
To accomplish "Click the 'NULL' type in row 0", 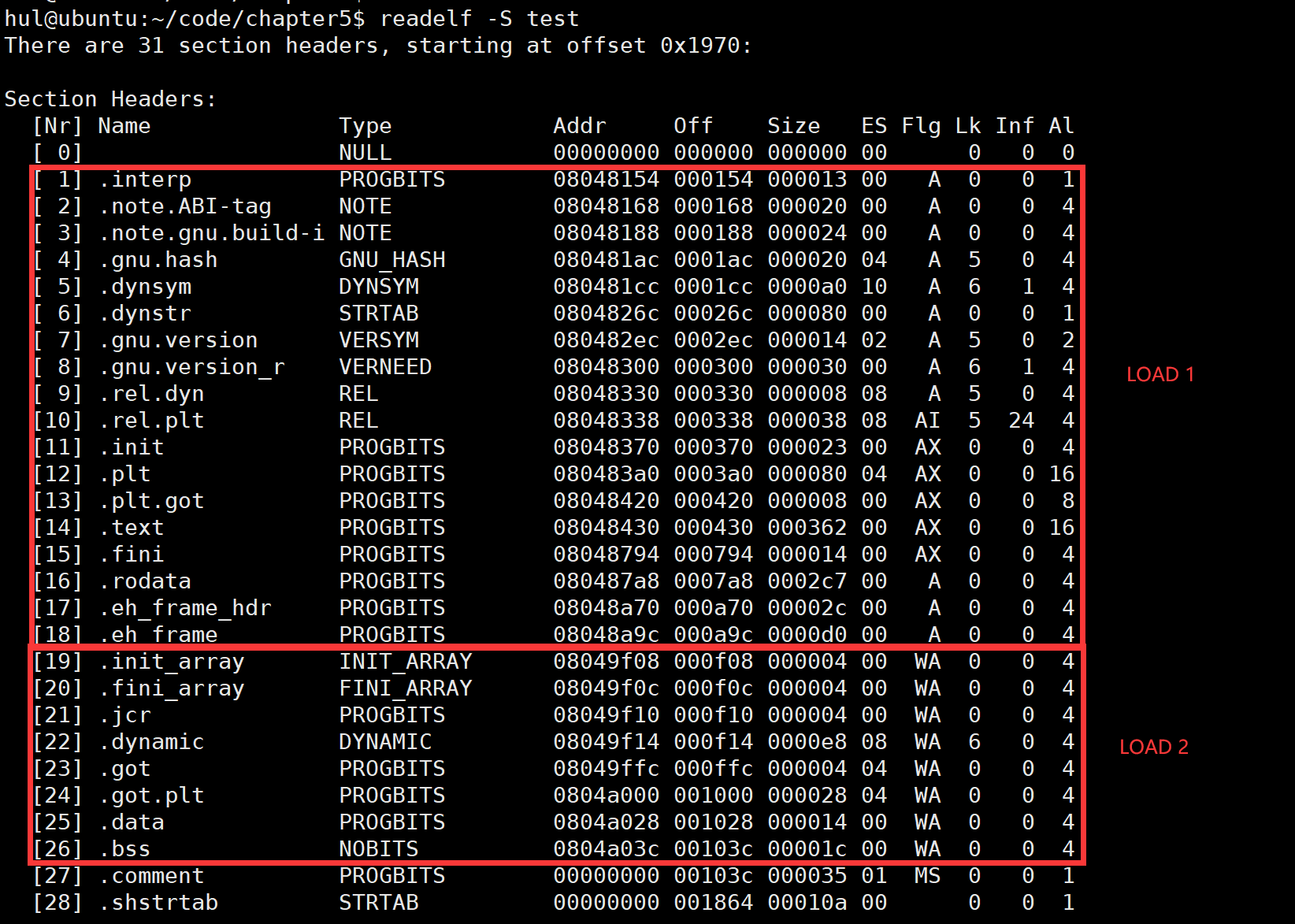I will point(365,153).
